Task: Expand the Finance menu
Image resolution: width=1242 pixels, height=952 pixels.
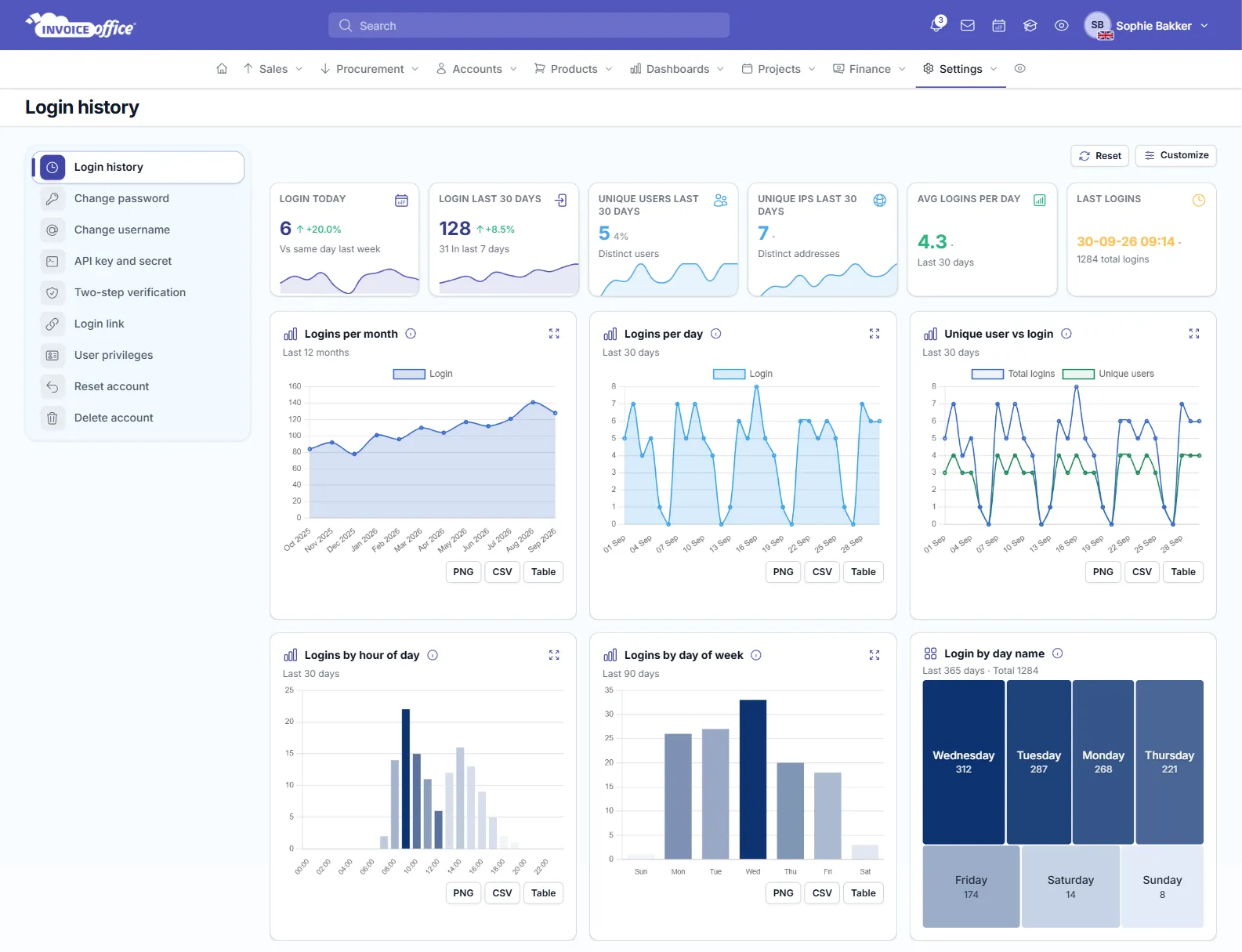Action: coord(869,69)
